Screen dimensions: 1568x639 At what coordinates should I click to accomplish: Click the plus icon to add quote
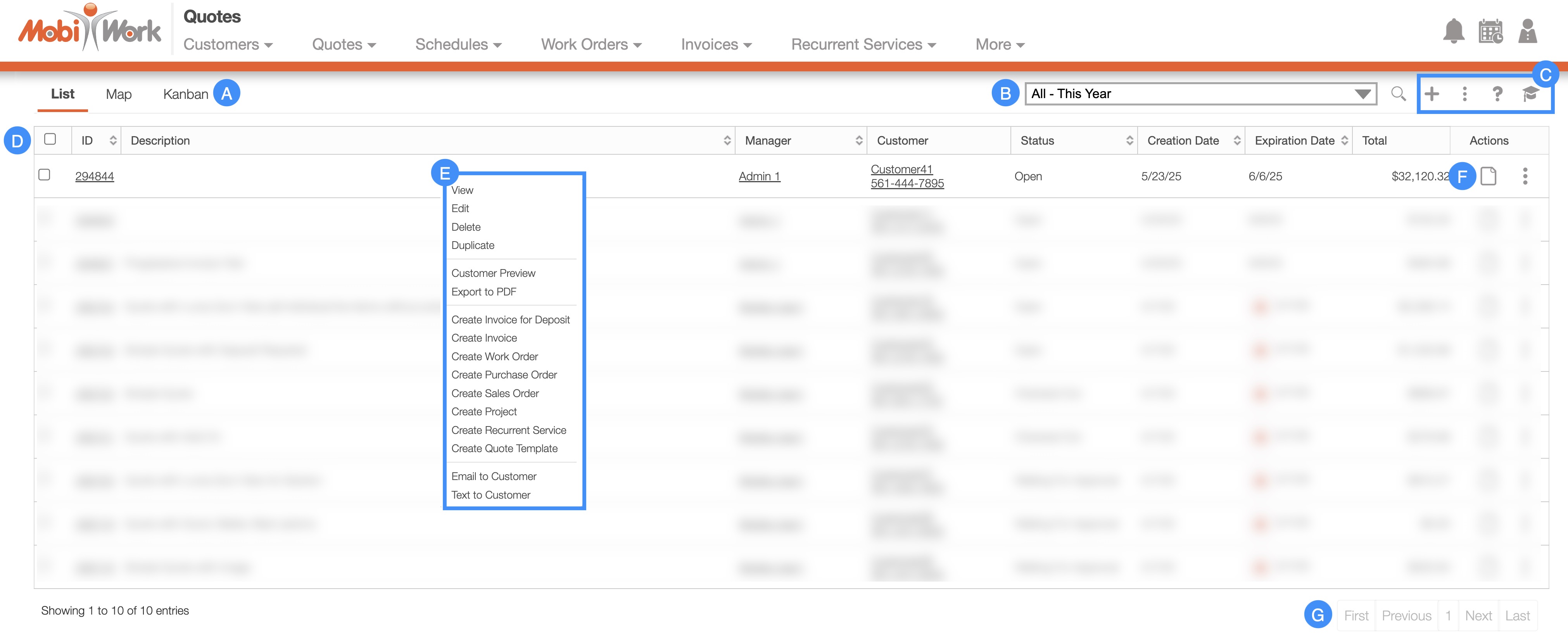click(1432, 94)
